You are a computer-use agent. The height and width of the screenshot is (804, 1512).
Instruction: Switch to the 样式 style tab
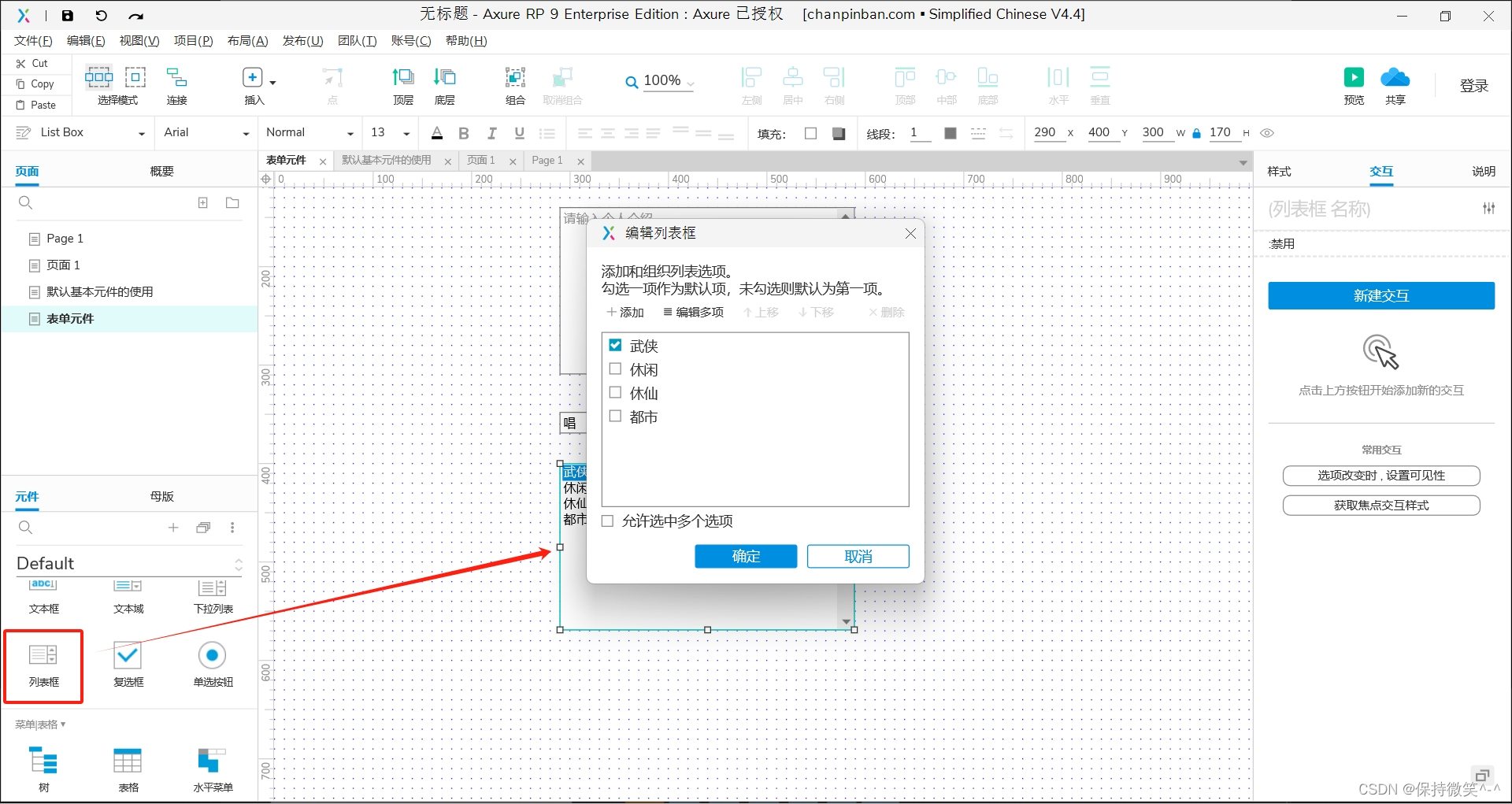click(x=1279, y=171)
